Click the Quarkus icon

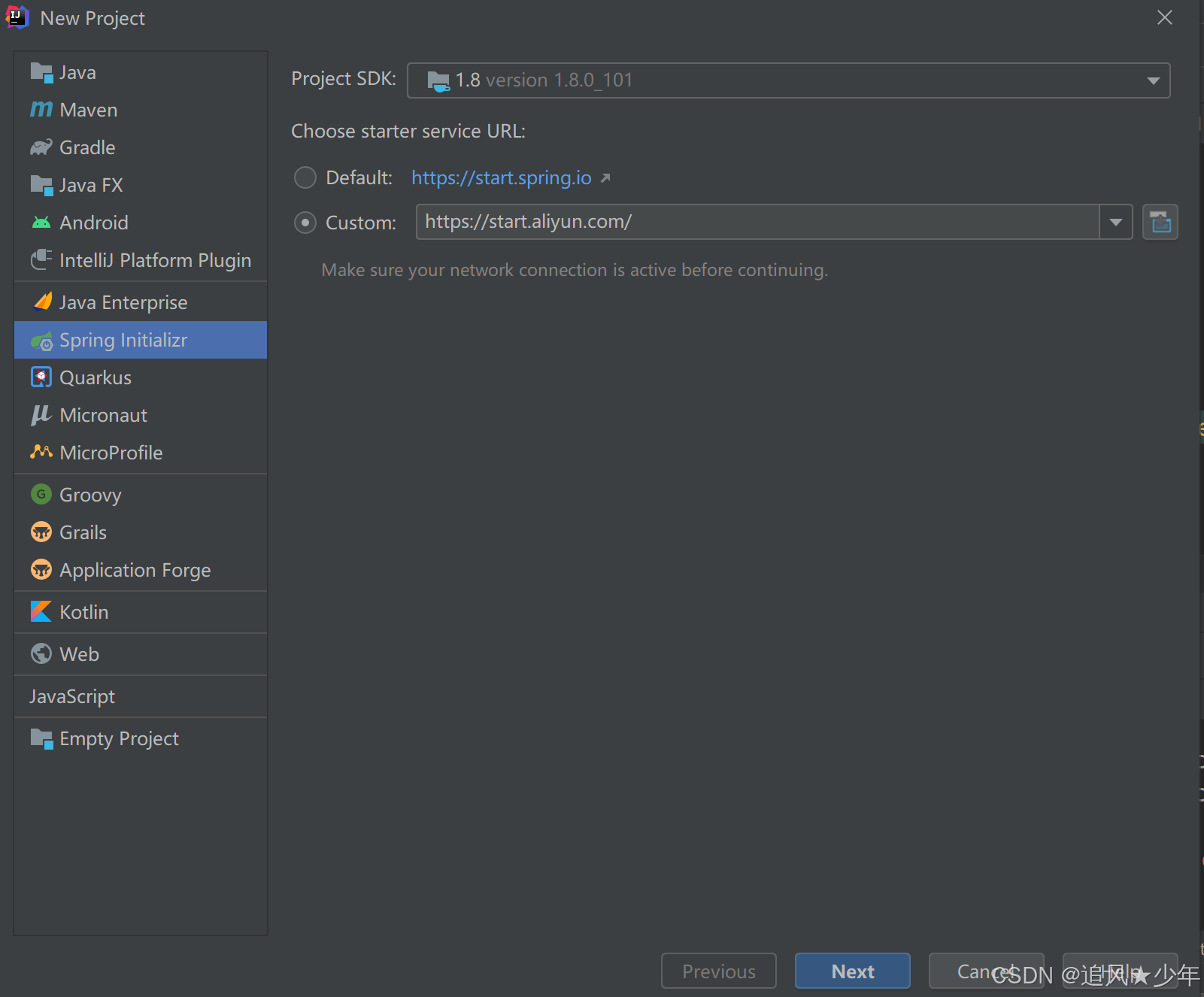[41, 377]
